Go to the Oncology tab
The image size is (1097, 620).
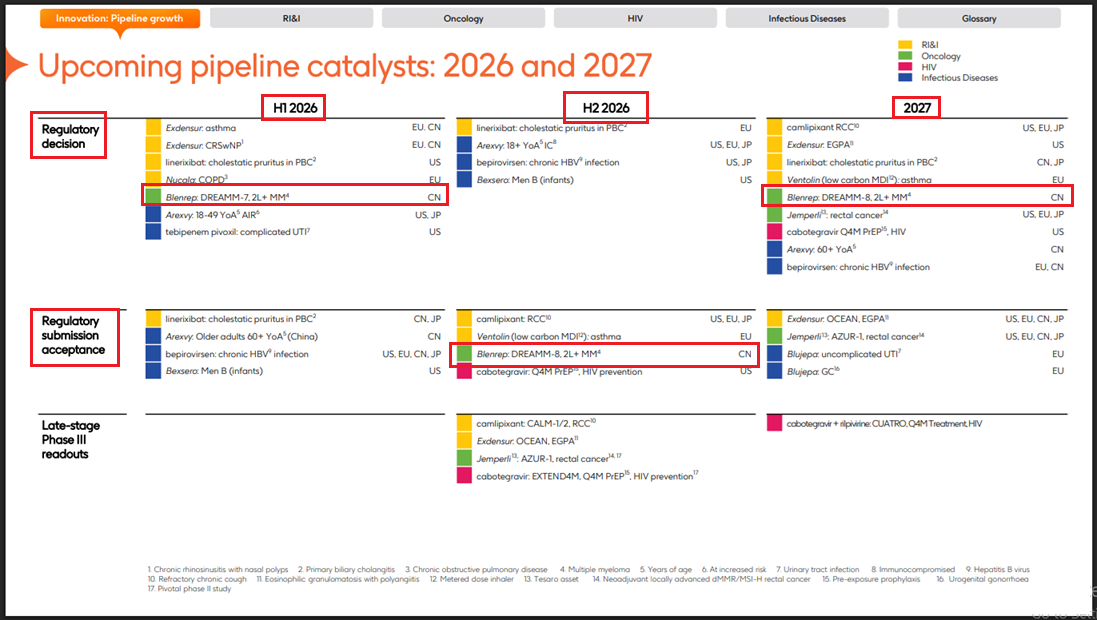[463, 18]
